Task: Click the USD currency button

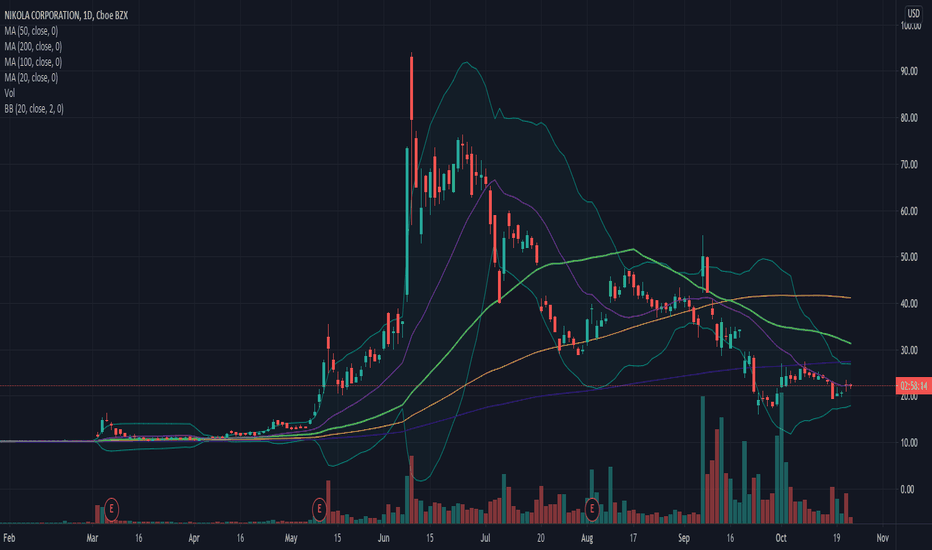Action: (x=913, y=13)
